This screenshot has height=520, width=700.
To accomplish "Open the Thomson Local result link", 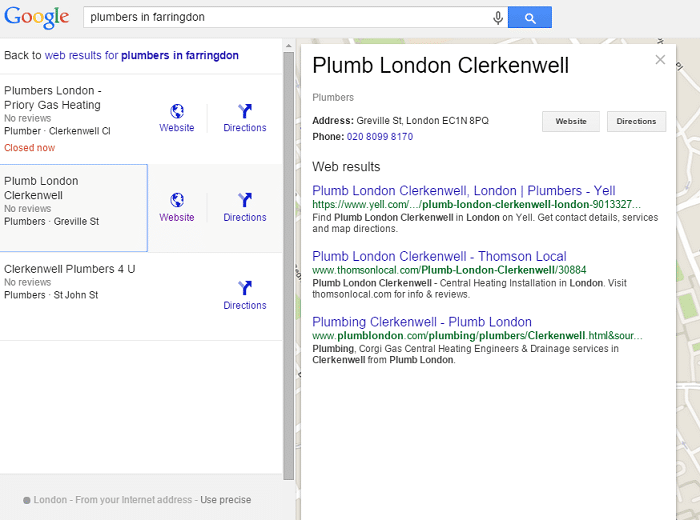I will point(439,256).
